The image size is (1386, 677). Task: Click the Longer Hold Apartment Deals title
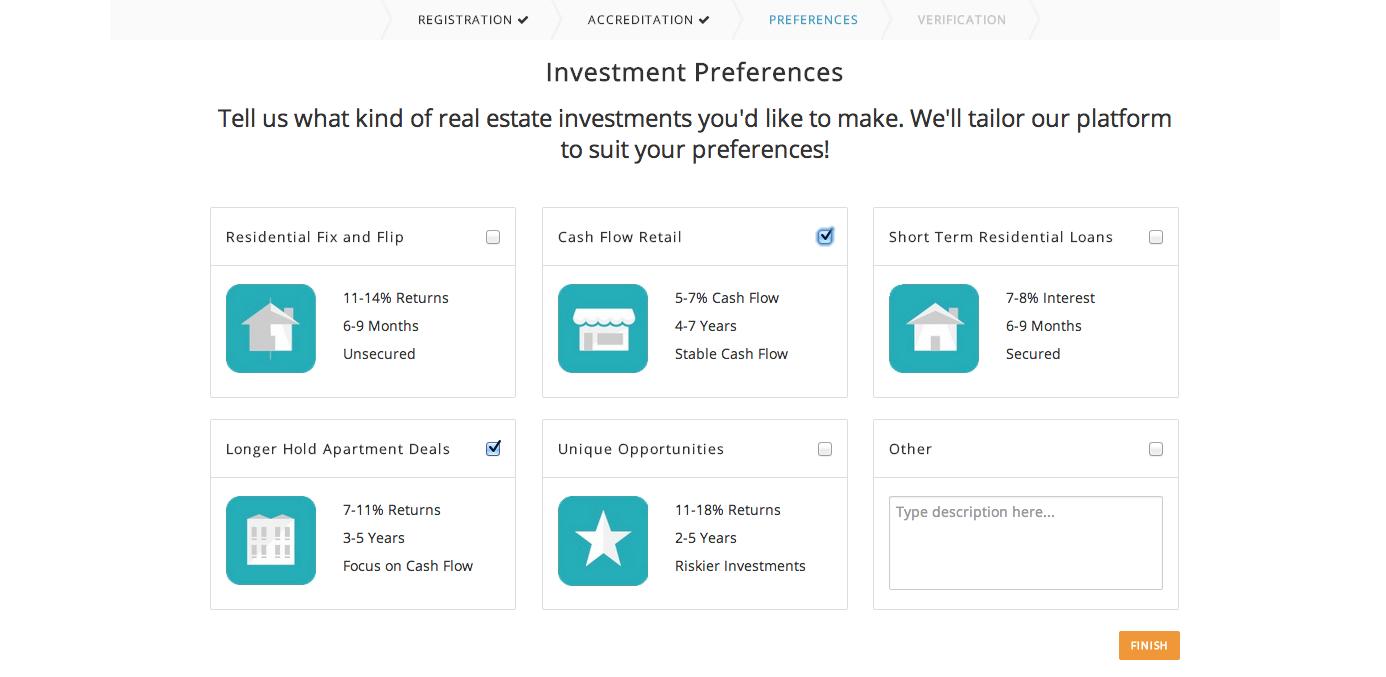338,449
